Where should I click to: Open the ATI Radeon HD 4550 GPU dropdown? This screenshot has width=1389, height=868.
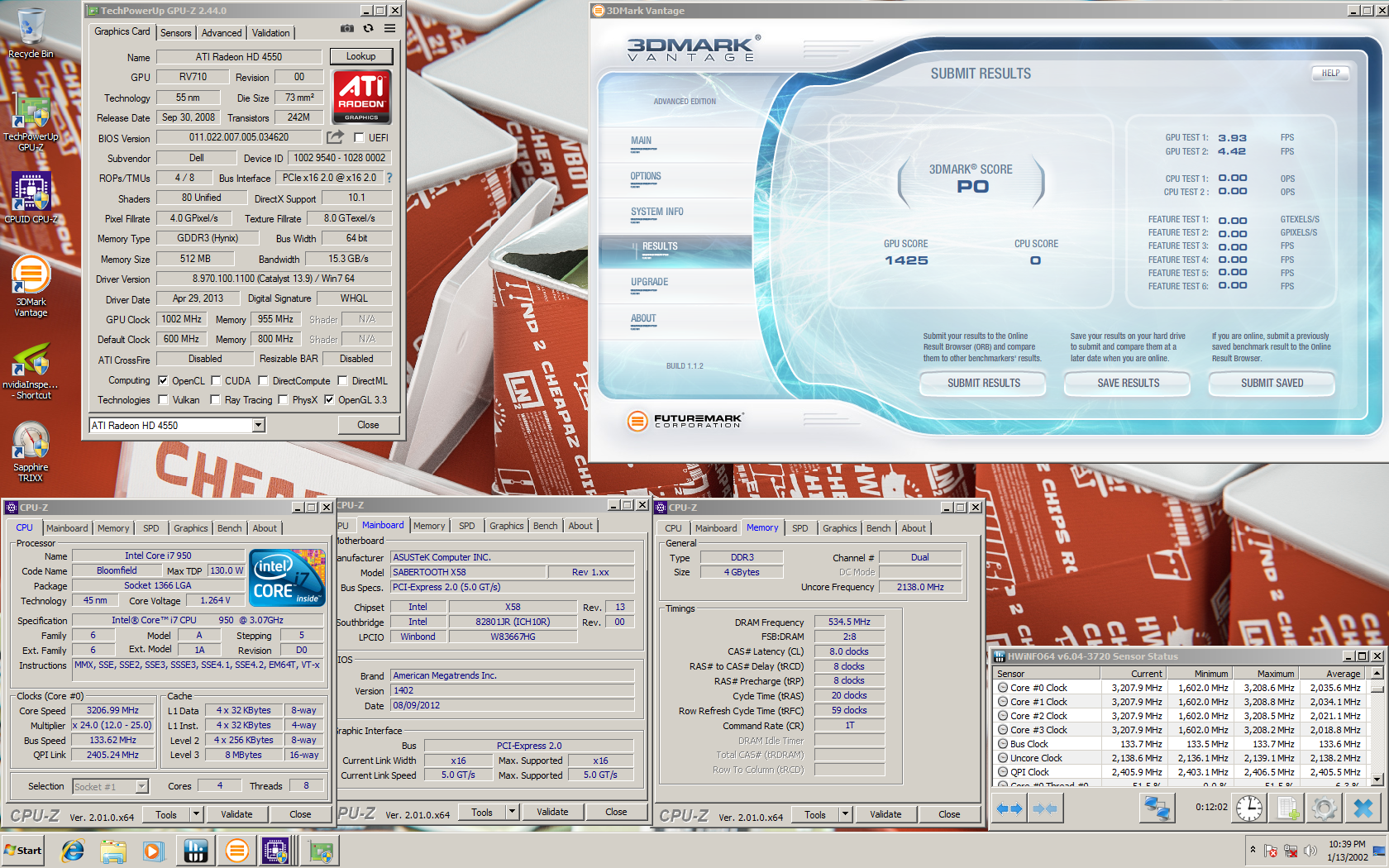(x=259, y=425)
